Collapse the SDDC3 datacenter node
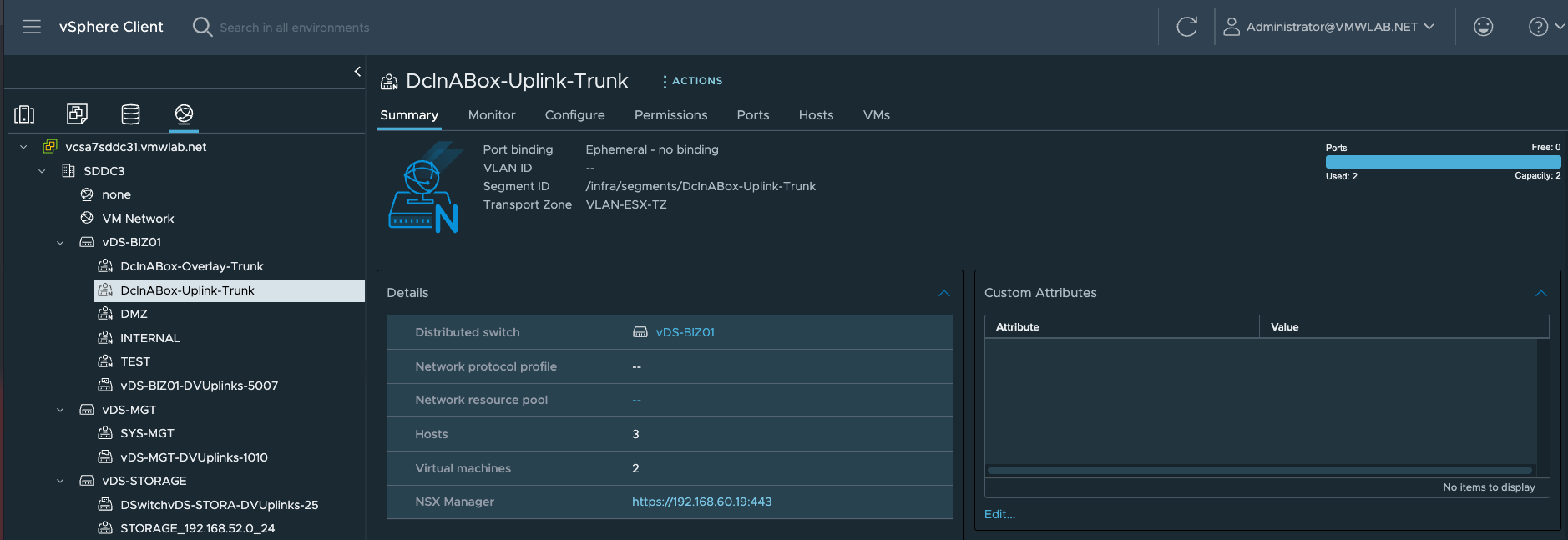Screen dimensions: 1568x540 coord(42,171)
